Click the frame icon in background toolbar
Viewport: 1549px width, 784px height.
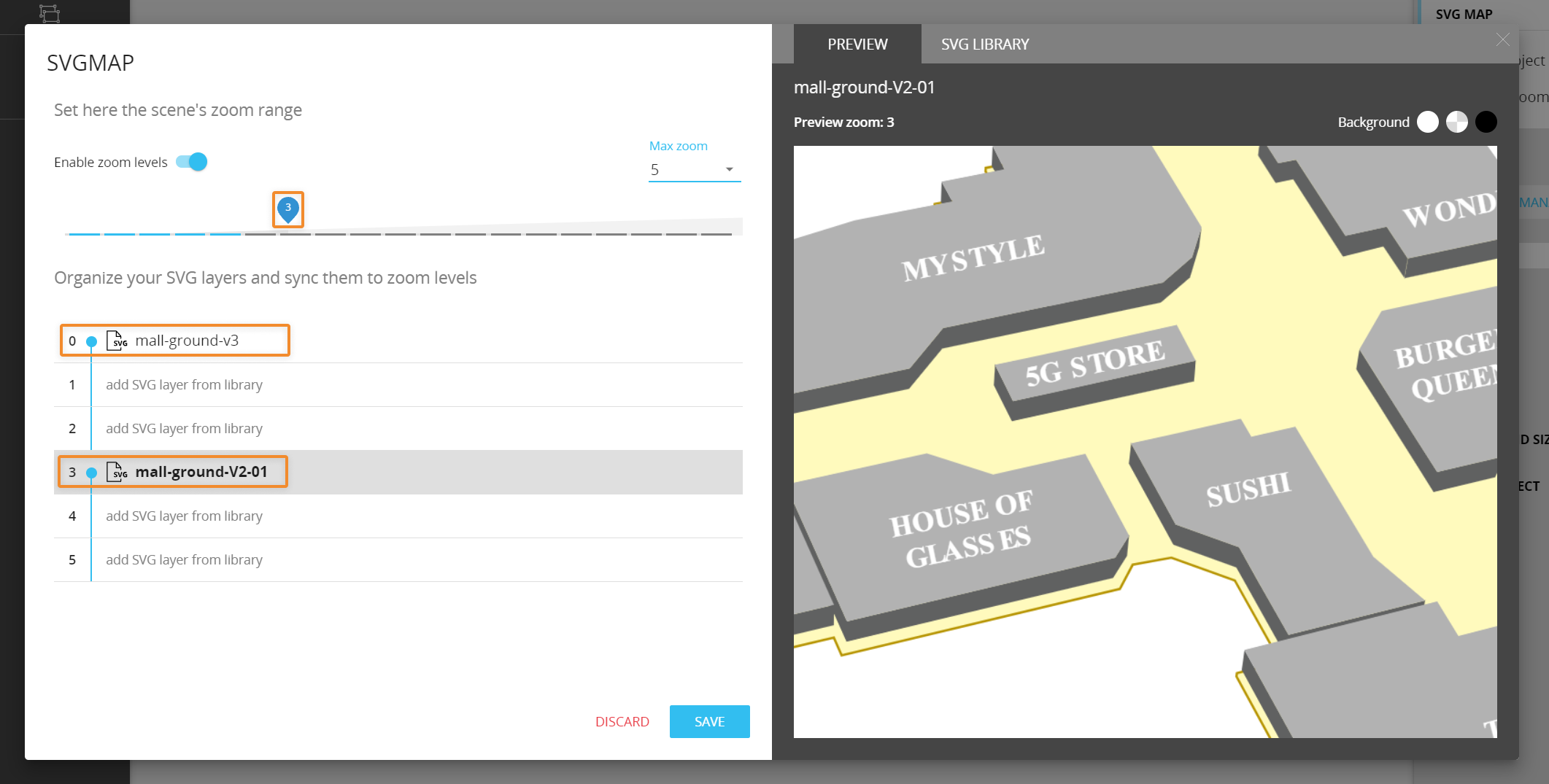(50, 12)
